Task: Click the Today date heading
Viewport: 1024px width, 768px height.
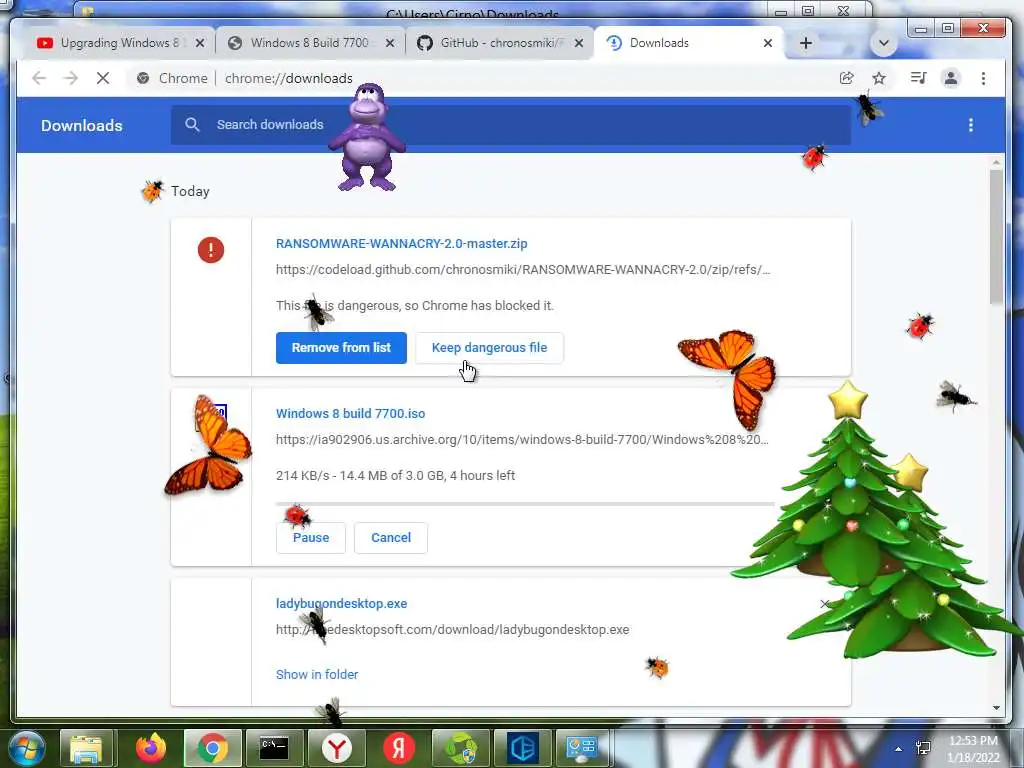Action: [x=190, y=191]
